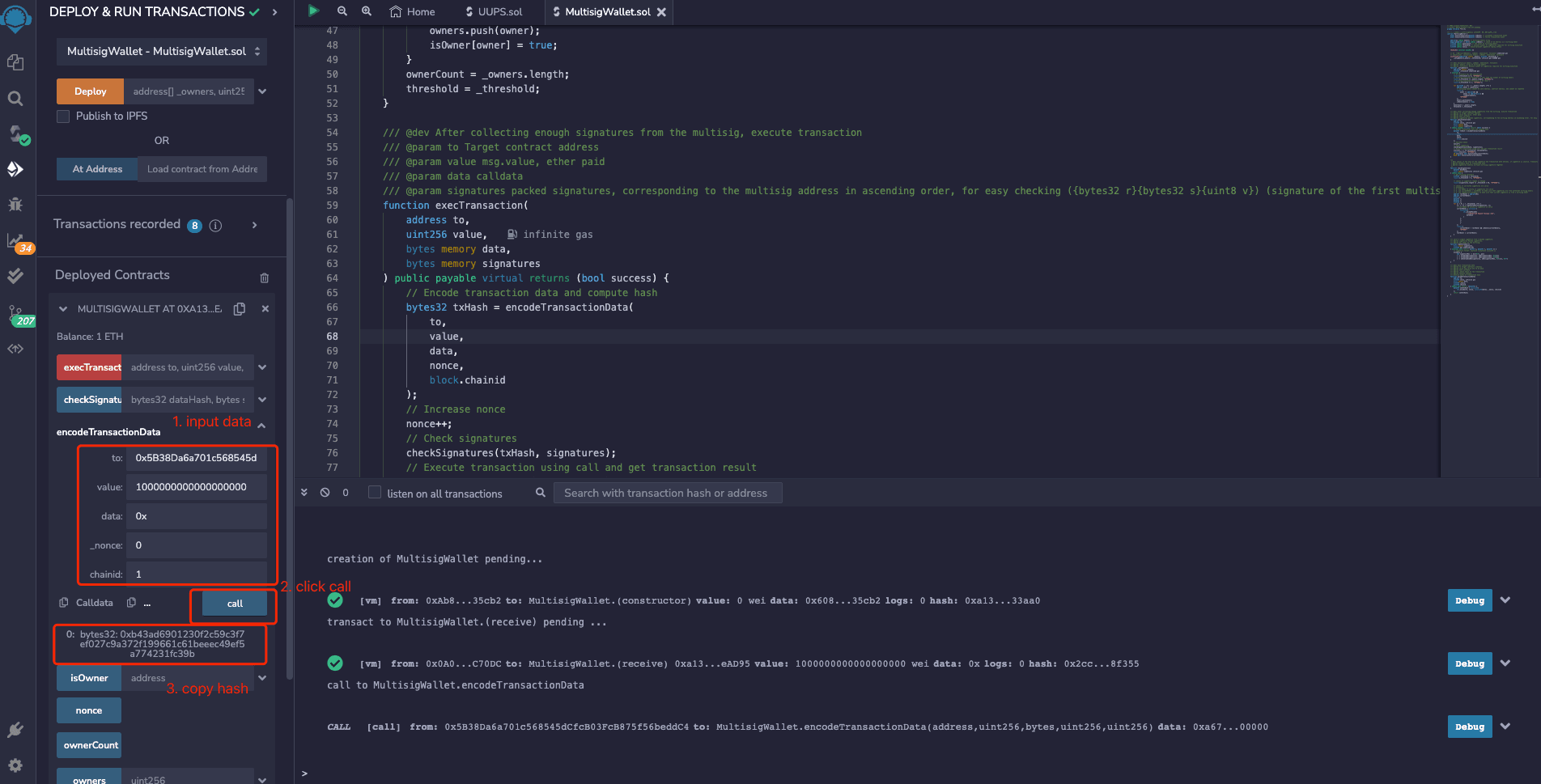The image size is (1541, 784).
Task: Copy calldata to clipboard
Action: 64,603
